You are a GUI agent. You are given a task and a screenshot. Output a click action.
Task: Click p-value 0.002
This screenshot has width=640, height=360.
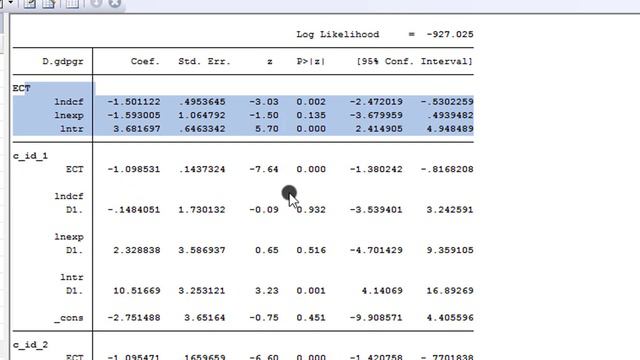[311, 102]
